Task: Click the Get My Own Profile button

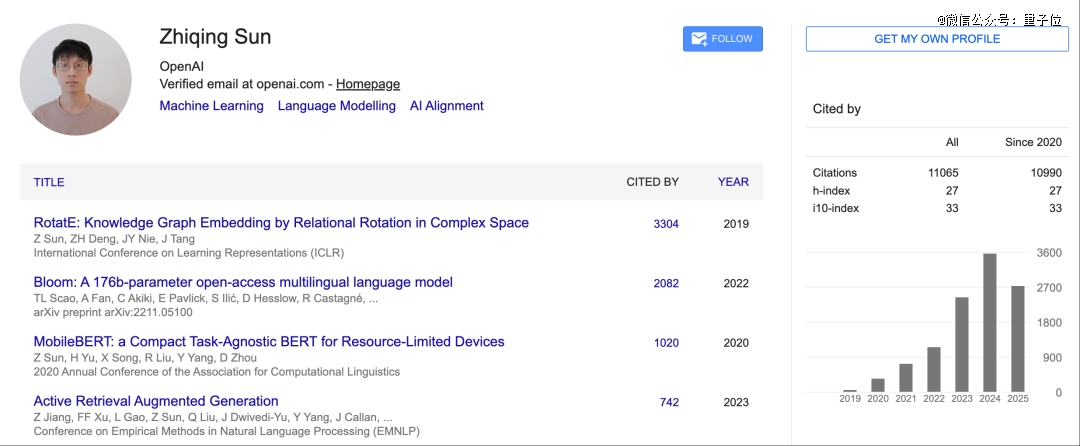Action: (x=937, y=39)
